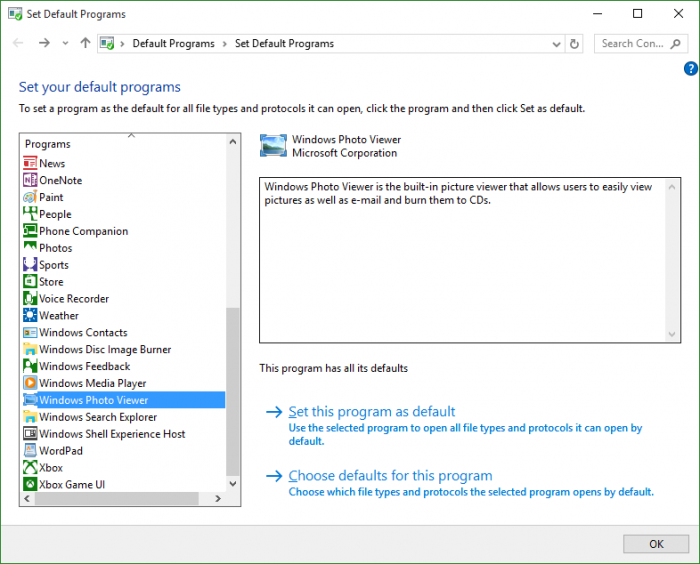
Task: Click the People app icon
Action: click(x=30, y=214)
